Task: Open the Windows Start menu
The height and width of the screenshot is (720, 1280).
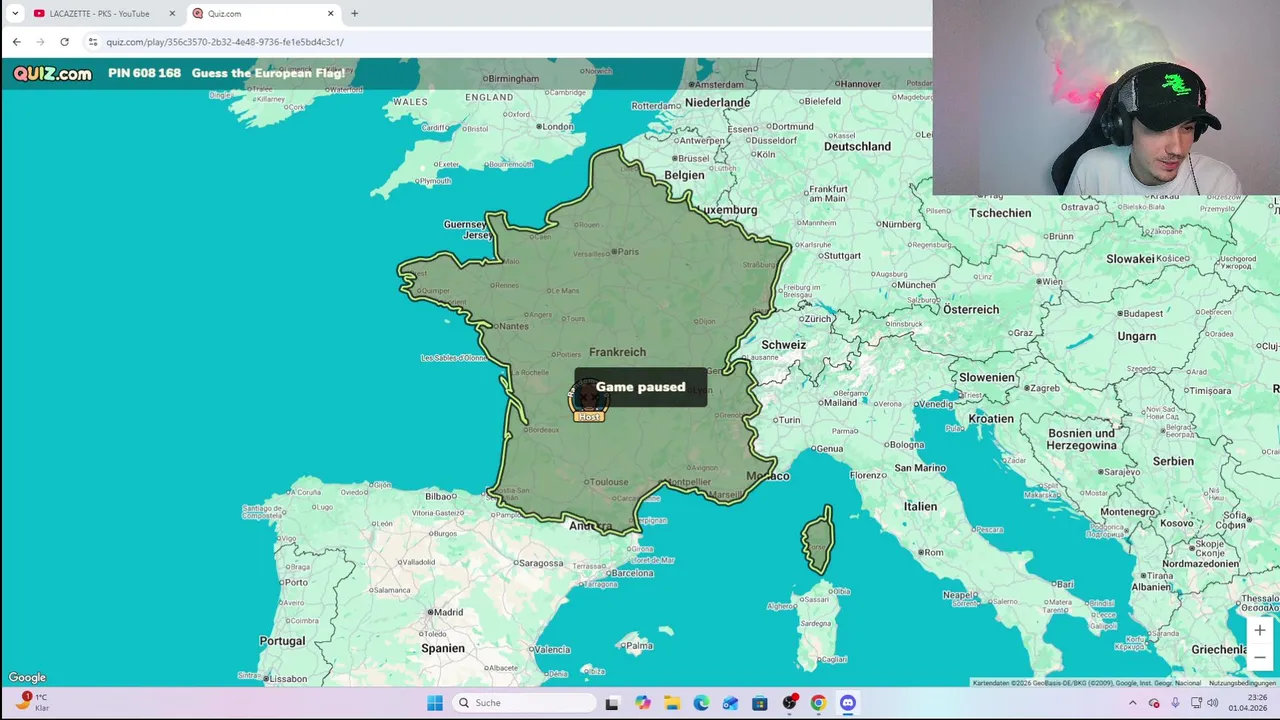Action: pos(435,703)
